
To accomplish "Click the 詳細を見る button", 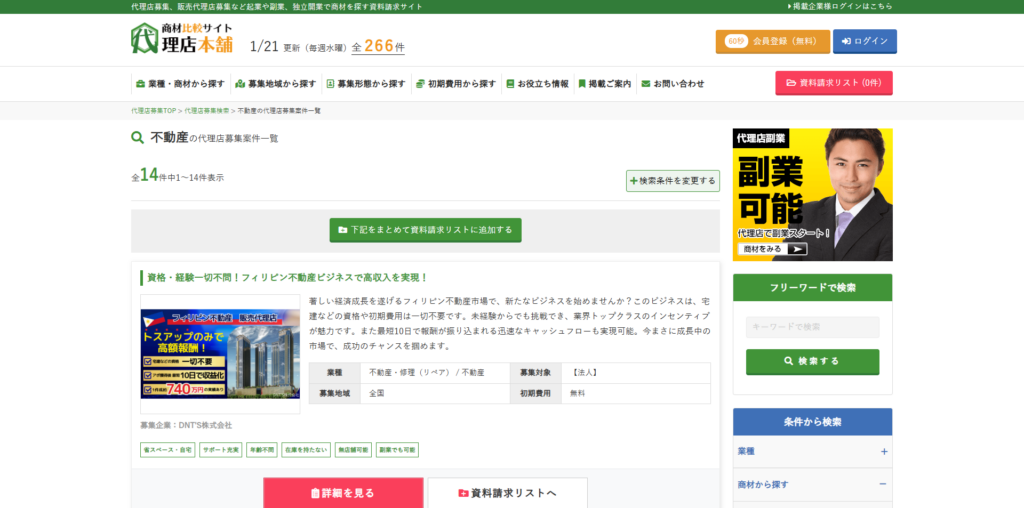I will [x=343, y=493].
